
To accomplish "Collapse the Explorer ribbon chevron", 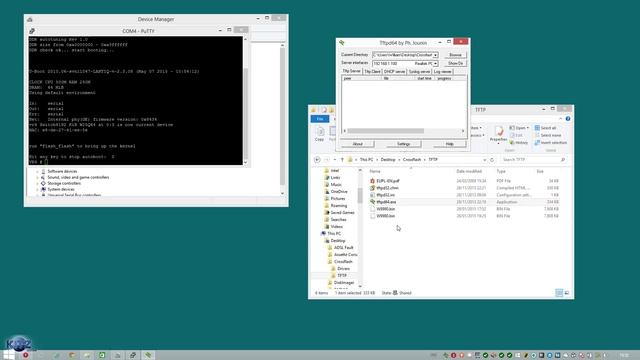I will pyautogui.click(x=560, y=119).
